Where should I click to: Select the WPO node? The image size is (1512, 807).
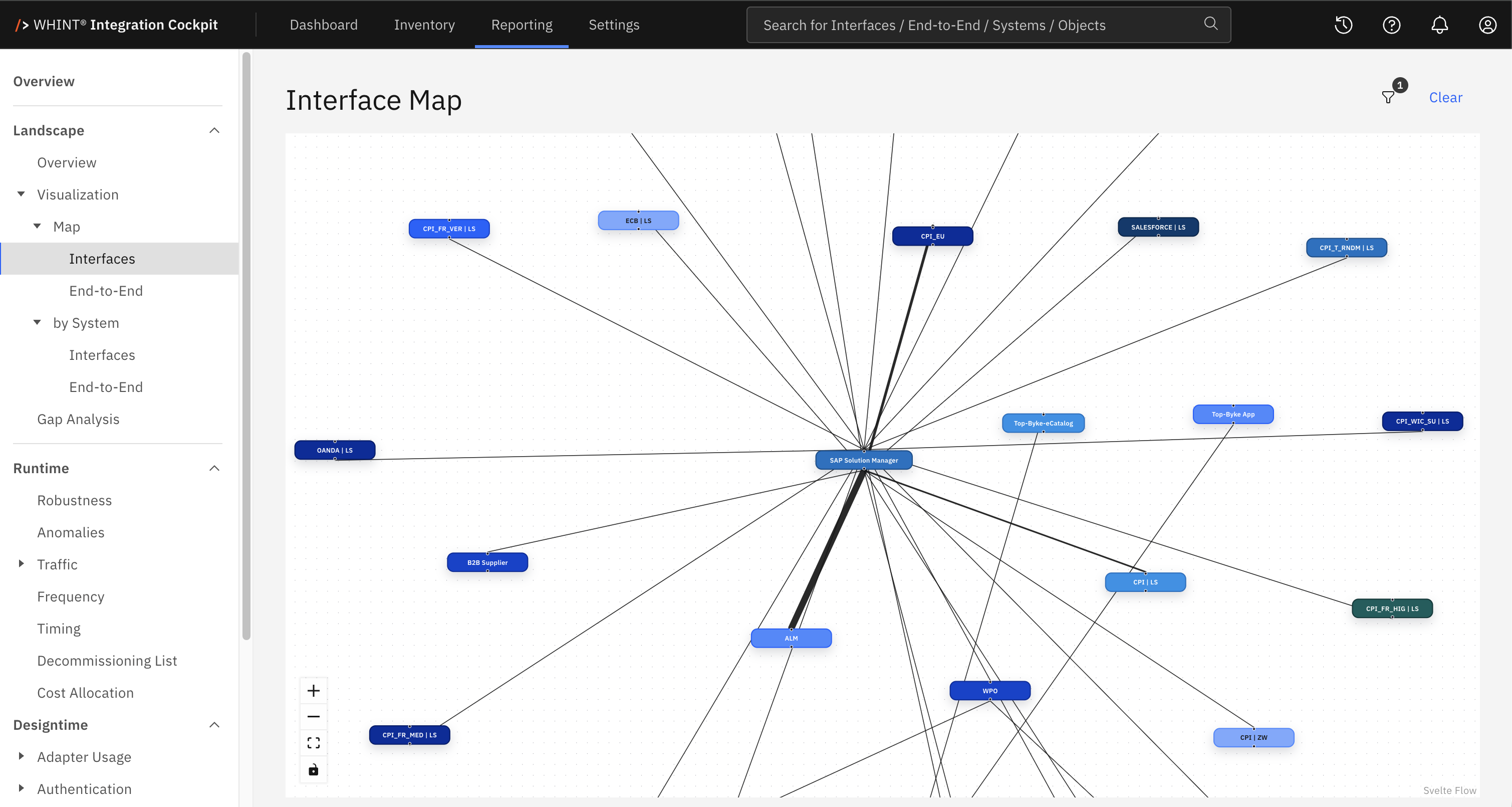pyautogui.click(x=989, y=691)
